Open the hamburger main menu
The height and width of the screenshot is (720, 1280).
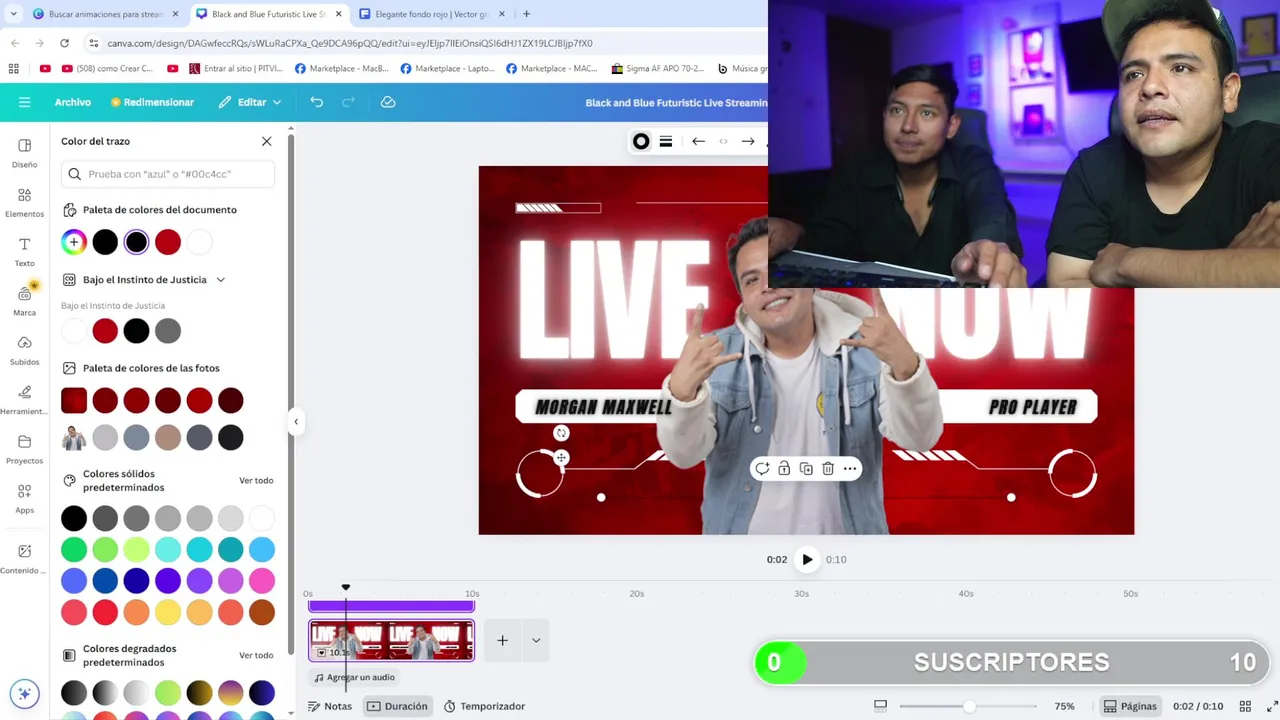[x=24, y=102]
